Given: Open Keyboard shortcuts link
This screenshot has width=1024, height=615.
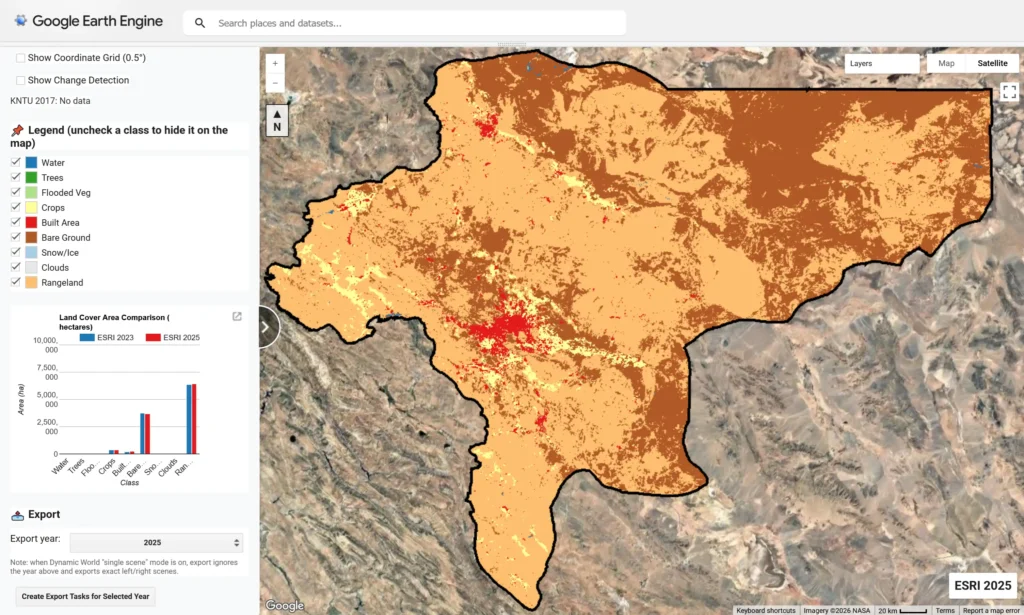Looking at the screenshot, I should 766,610.
